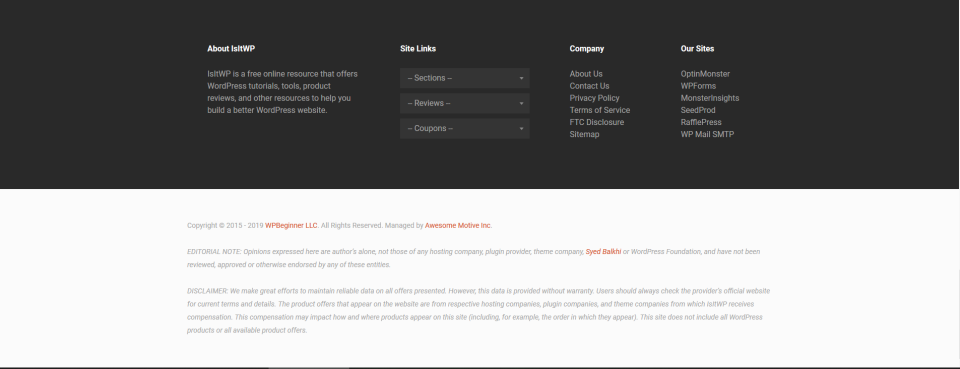Open the Awesome Motive Inc. link
Image resolution: width=960 pixels, height=369 pixels.
(x=459, y=225)
